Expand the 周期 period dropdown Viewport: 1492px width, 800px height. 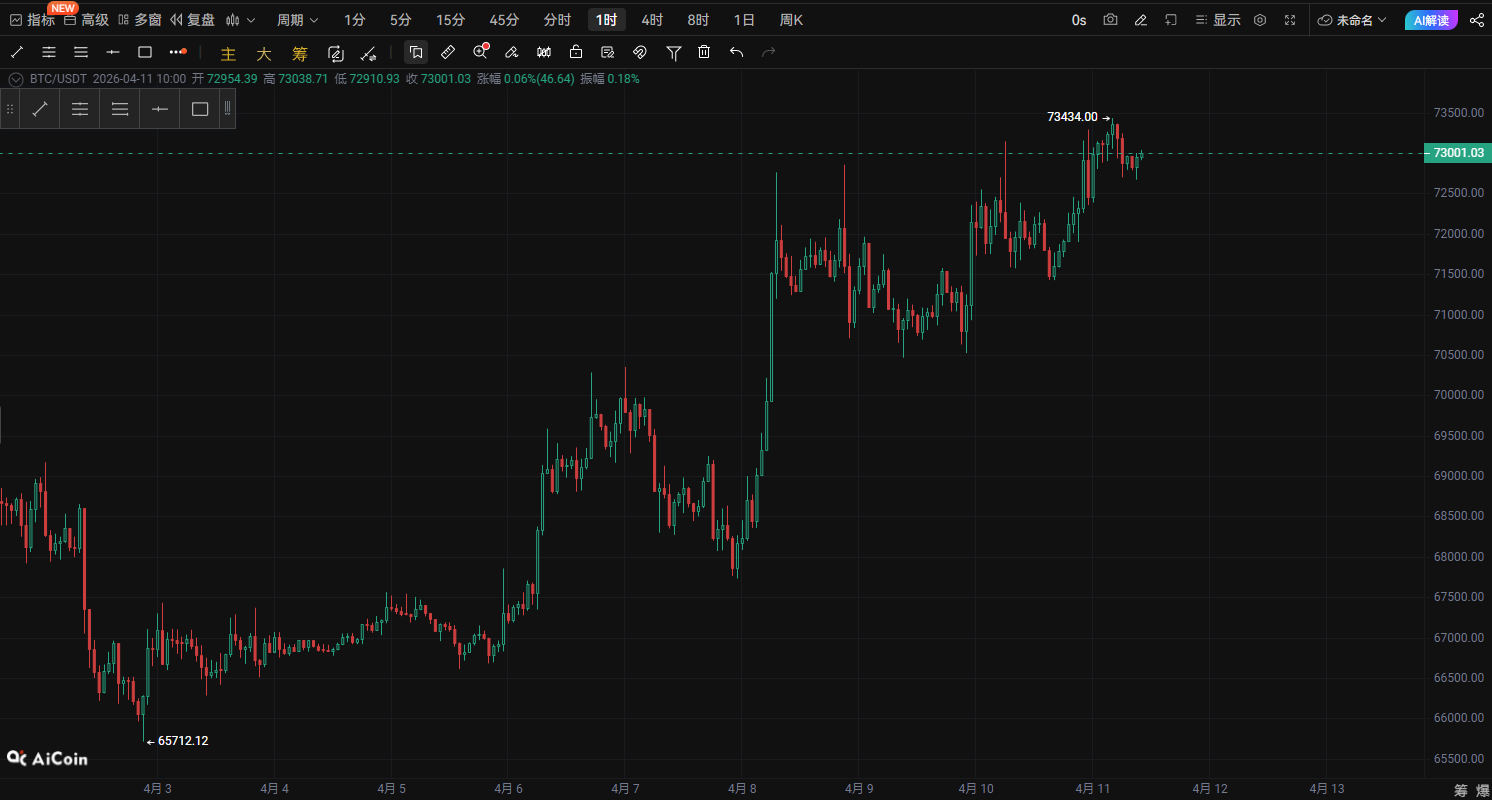298,20
